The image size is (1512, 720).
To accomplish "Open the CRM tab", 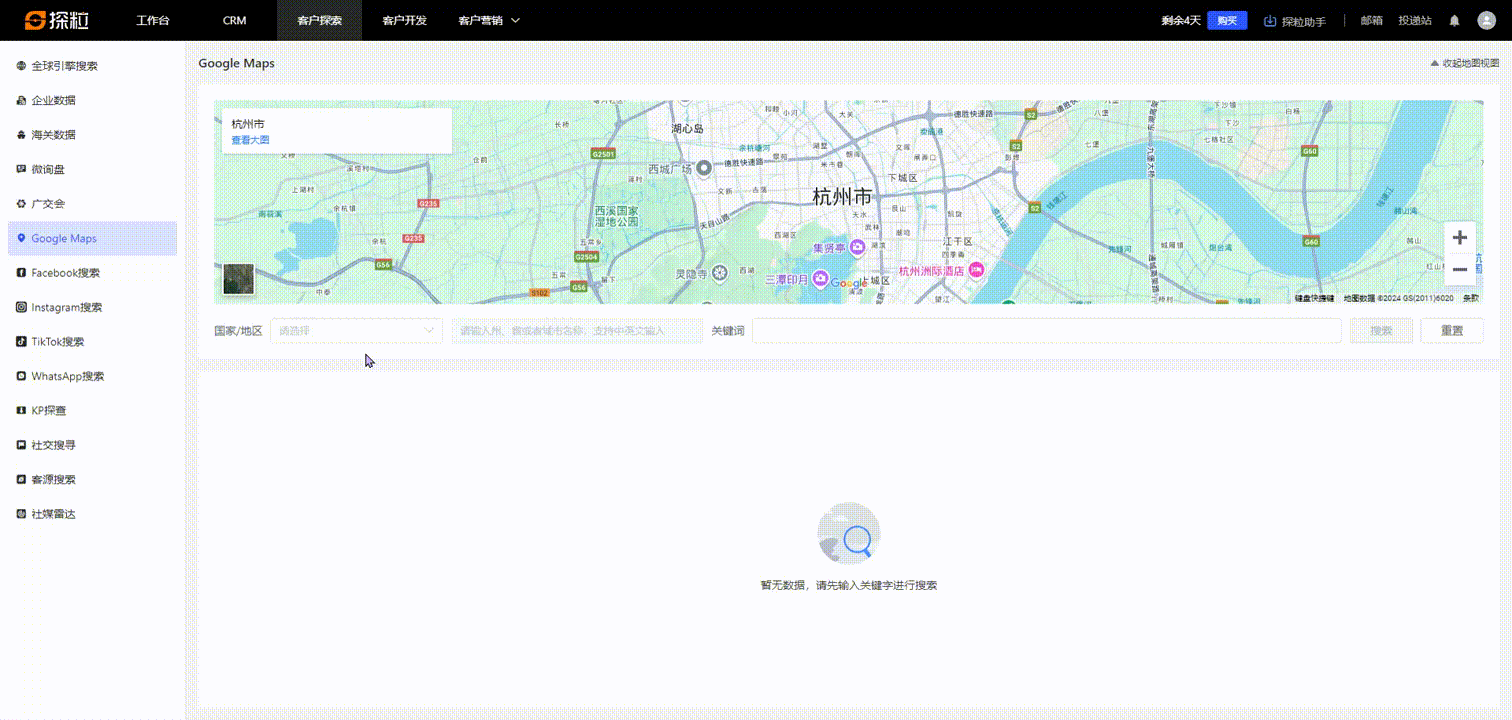I will tap(235, 20).
